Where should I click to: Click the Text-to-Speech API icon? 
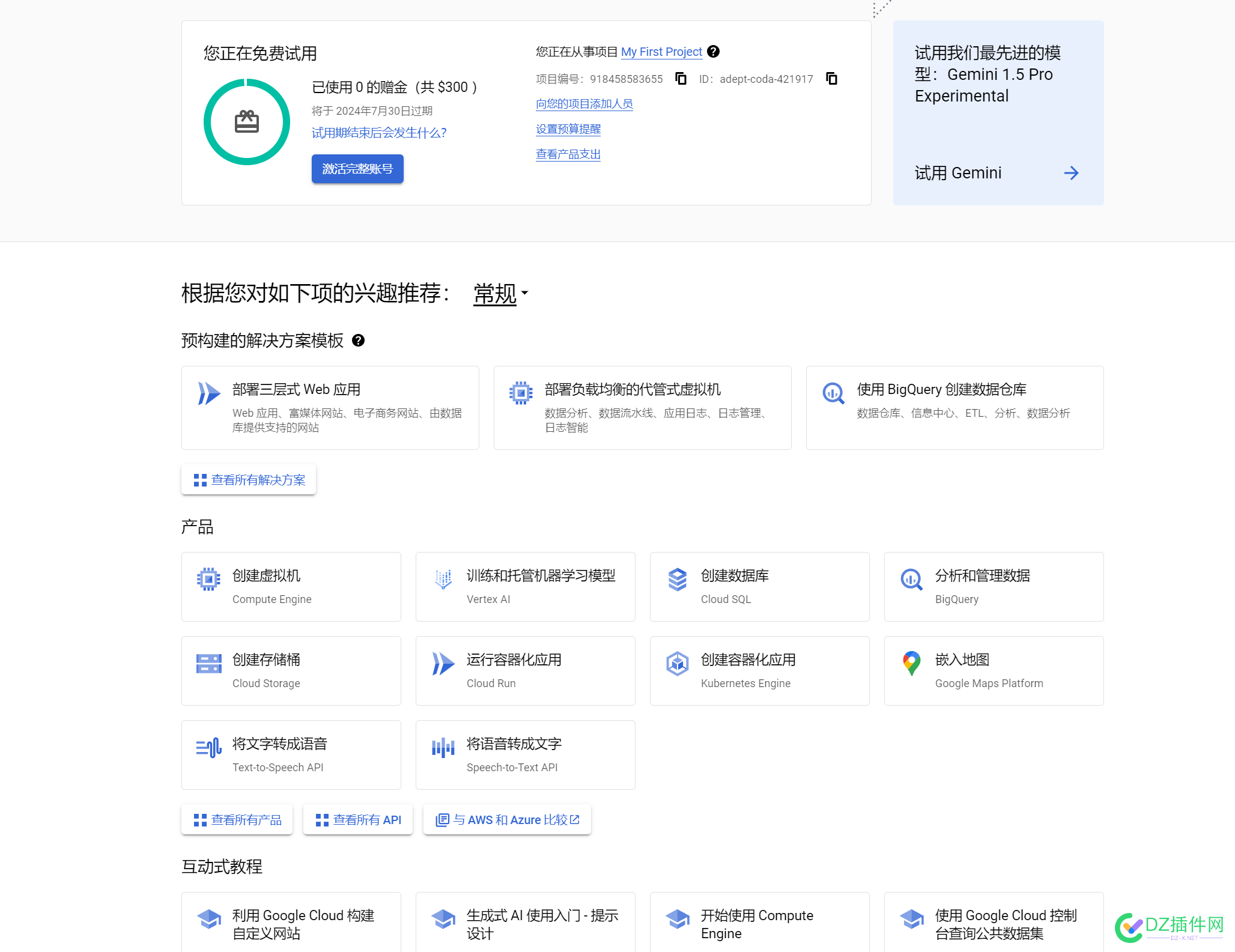tap(208, 747)
